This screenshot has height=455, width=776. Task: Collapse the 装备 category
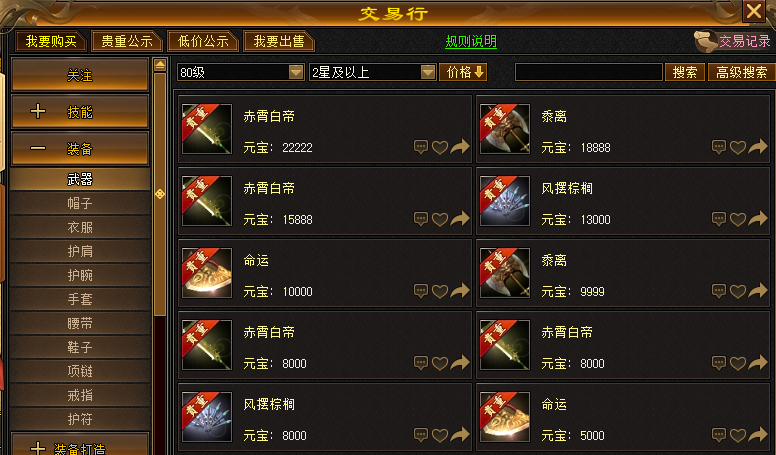pos(80,149)
